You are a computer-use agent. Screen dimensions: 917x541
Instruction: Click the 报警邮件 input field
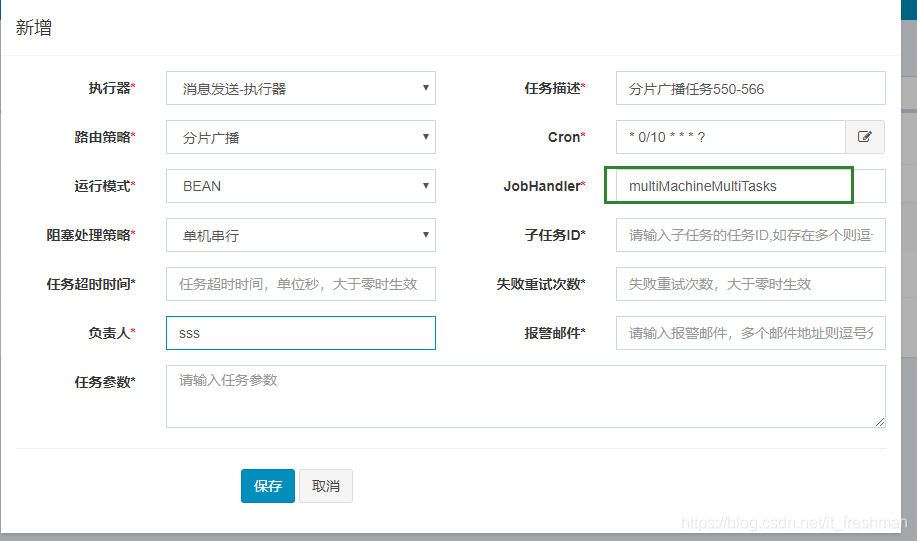[750, 333]
